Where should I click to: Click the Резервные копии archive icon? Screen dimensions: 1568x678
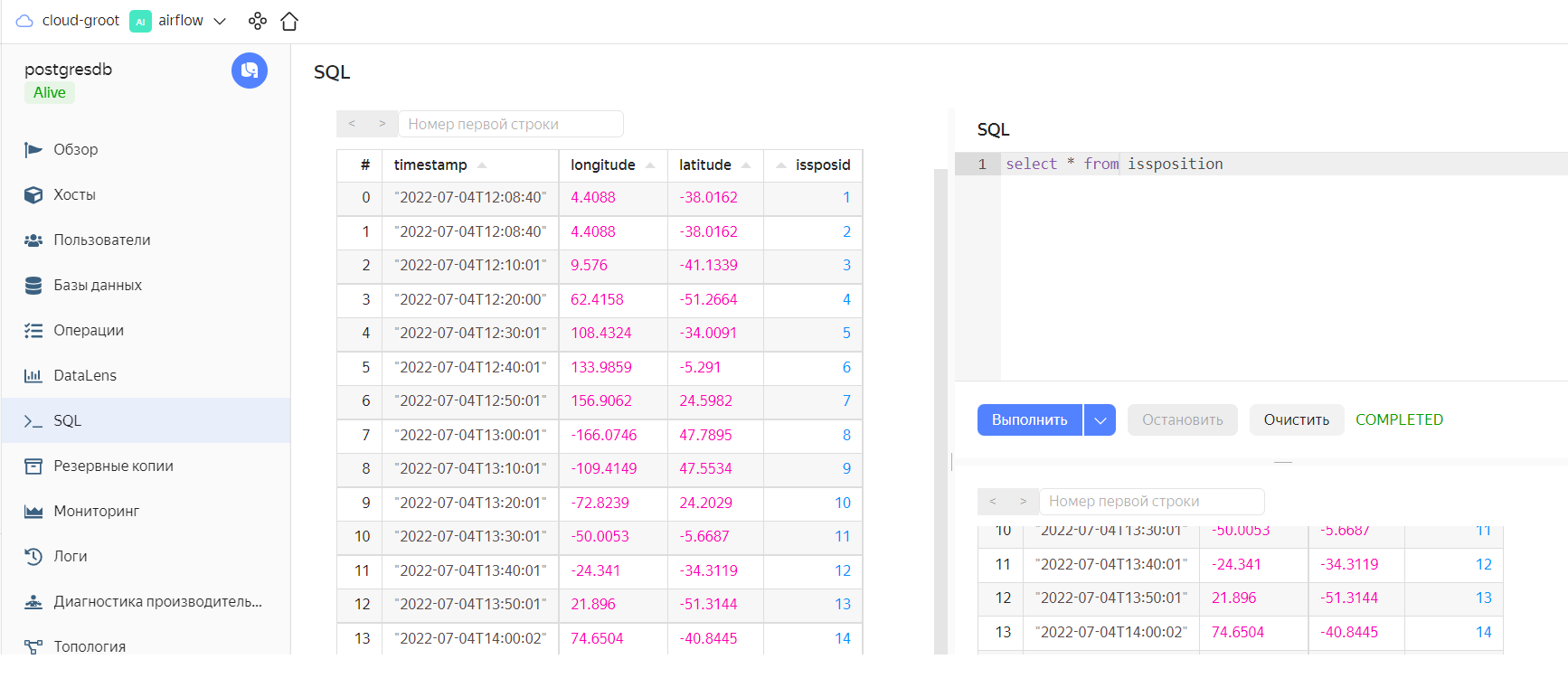point(33,466)
